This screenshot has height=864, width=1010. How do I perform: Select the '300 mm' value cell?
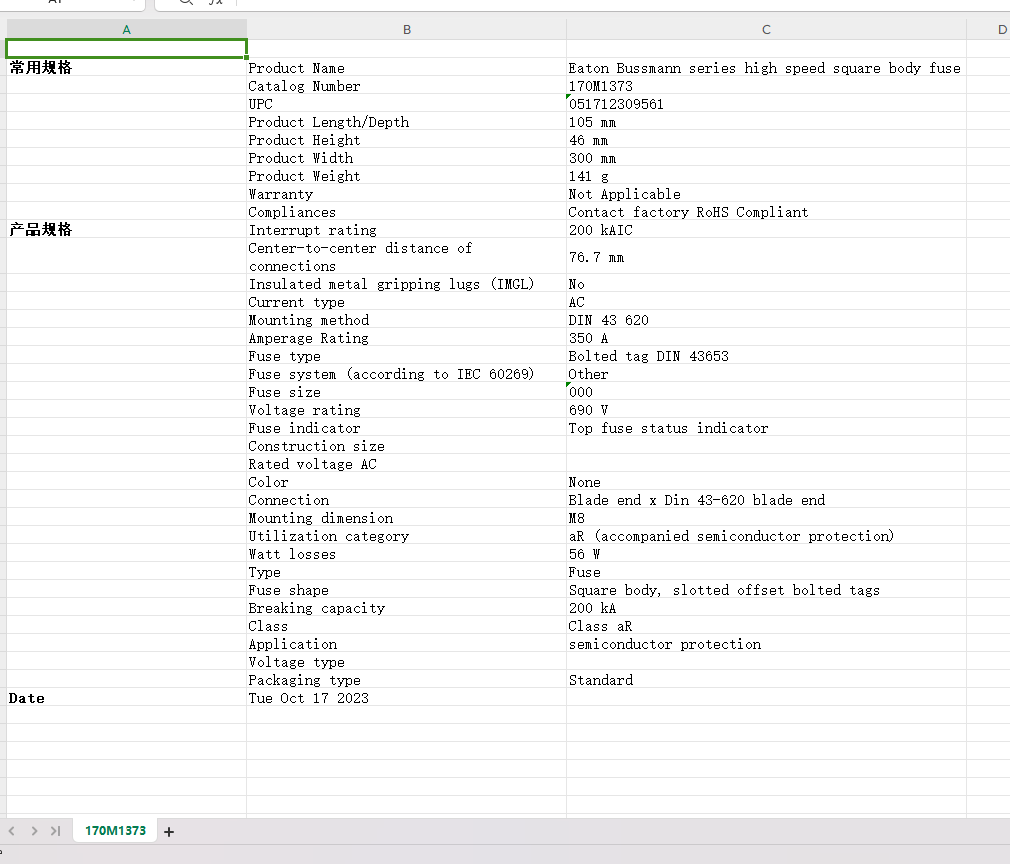pyautogui.click(x=766, y=158)
